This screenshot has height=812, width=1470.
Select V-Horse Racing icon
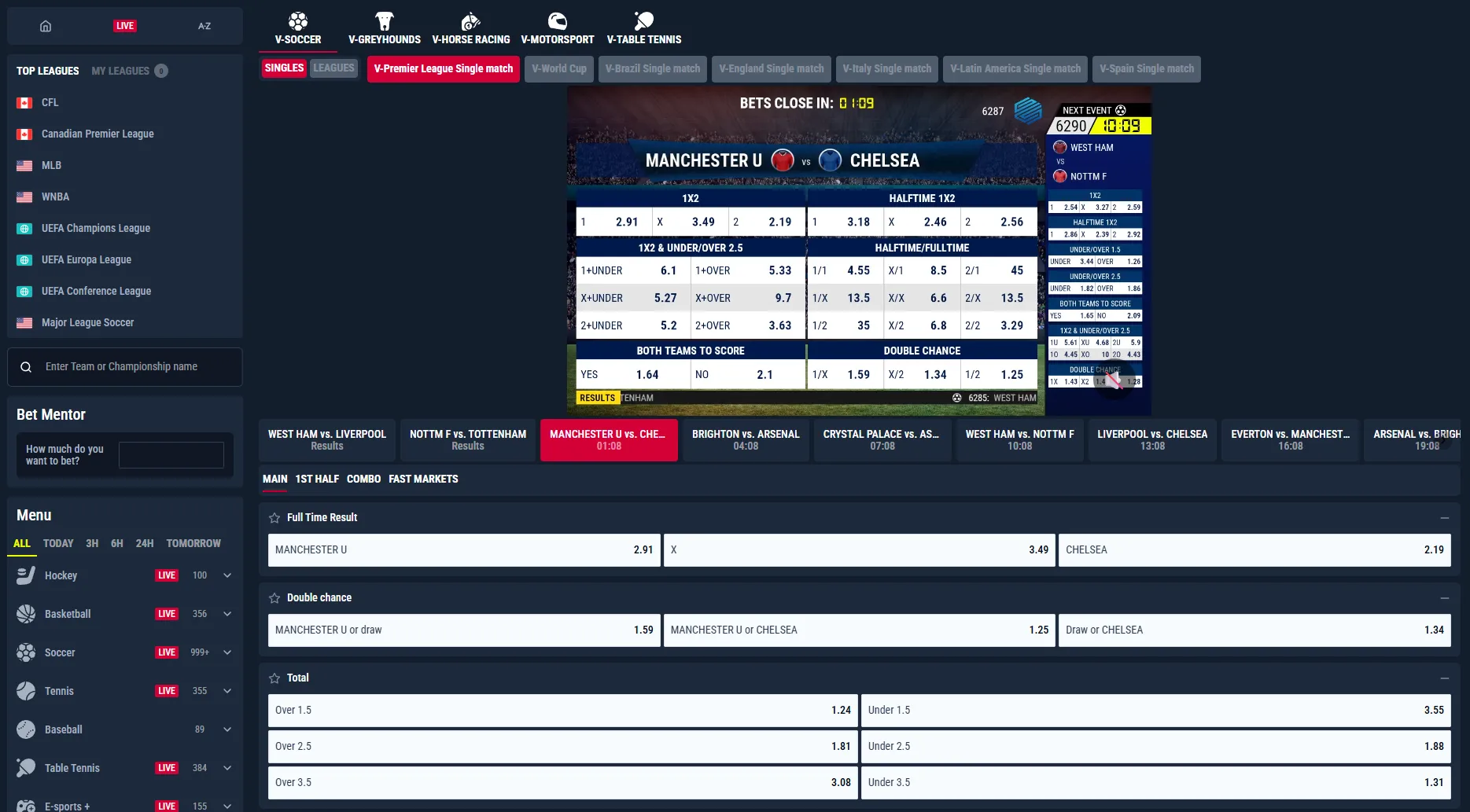pos(470,20)
